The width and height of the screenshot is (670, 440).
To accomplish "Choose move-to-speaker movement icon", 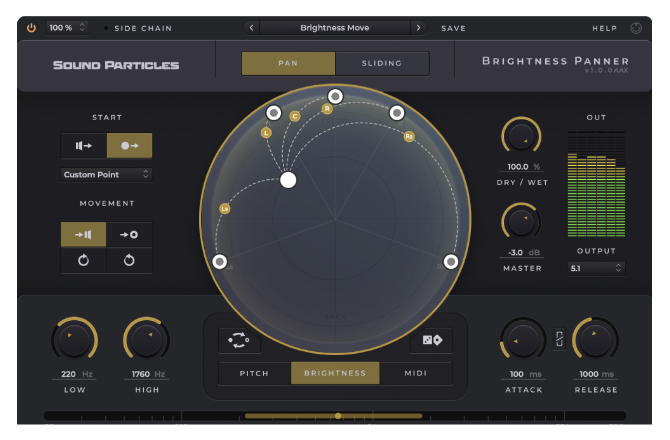I will [x=84, y=235].
